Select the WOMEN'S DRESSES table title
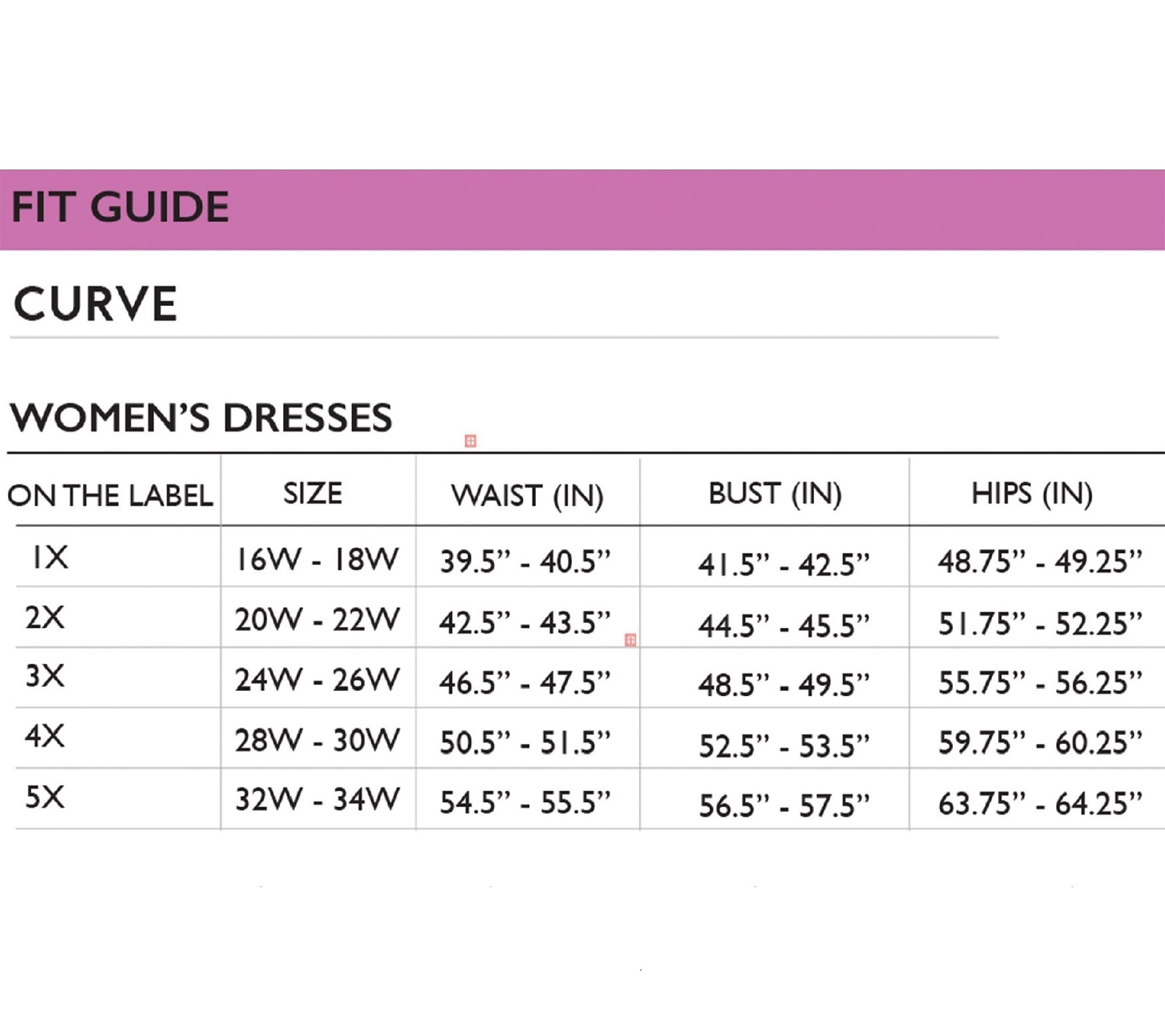 point(201,418)
